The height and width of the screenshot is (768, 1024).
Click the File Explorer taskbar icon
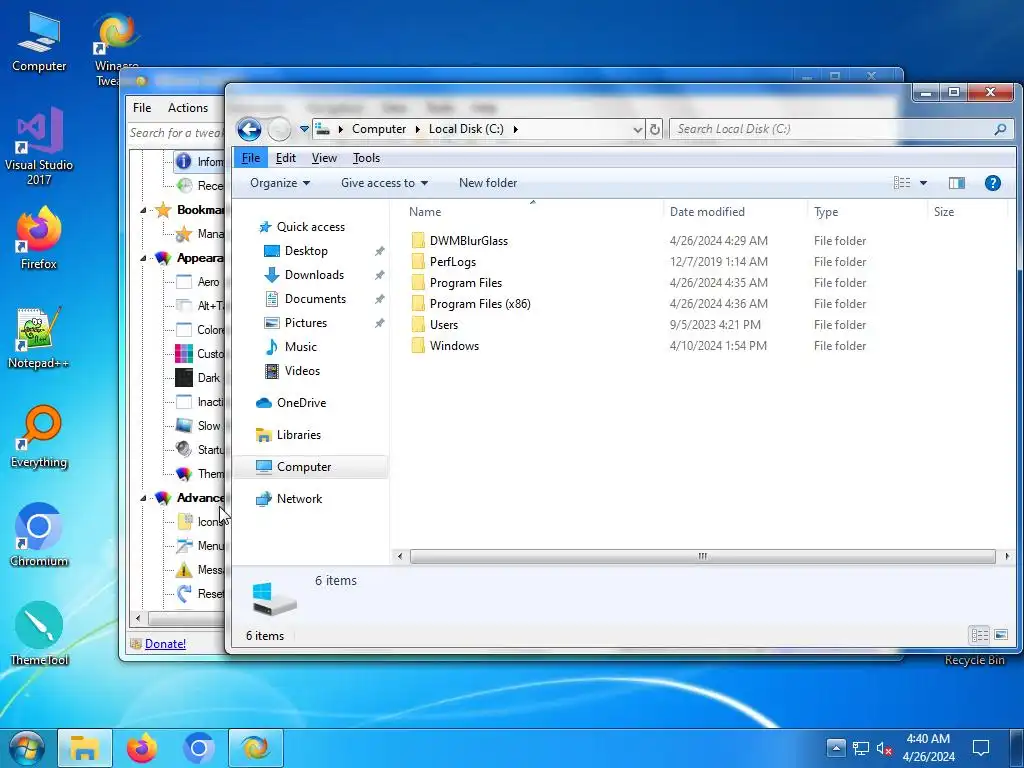click(85, 748)
